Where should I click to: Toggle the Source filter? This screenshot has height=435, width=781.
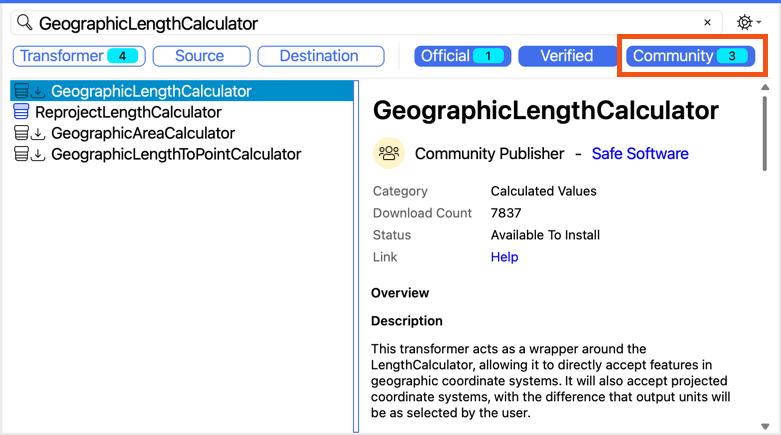[201, 56]
